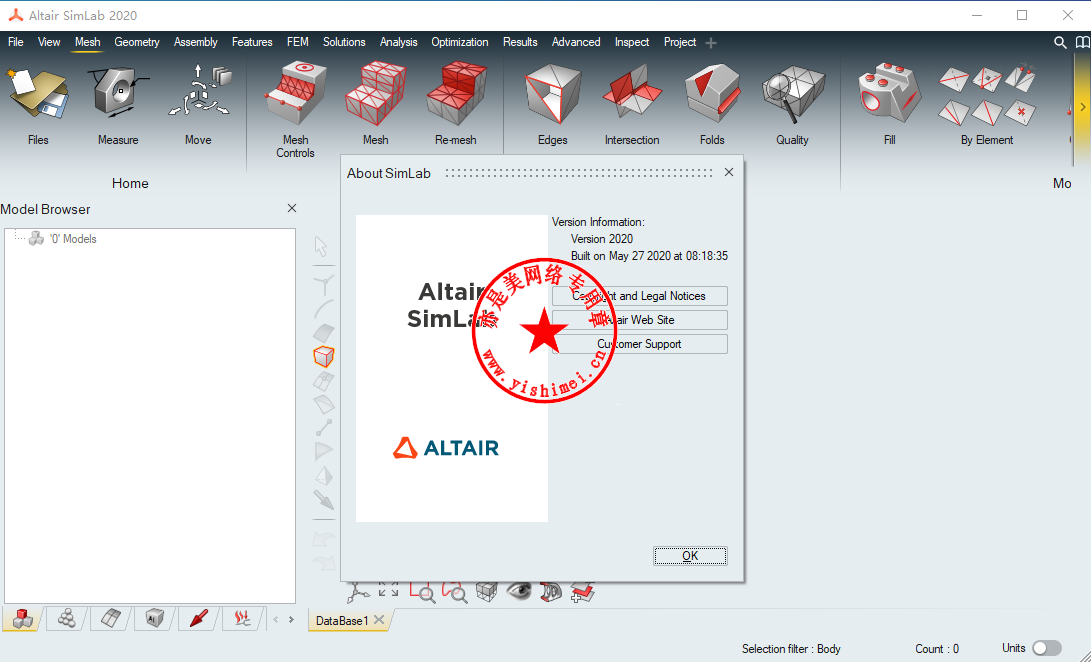Go to next browser tabs with right chevron
1091x662 pixels.
pos(292,619)
